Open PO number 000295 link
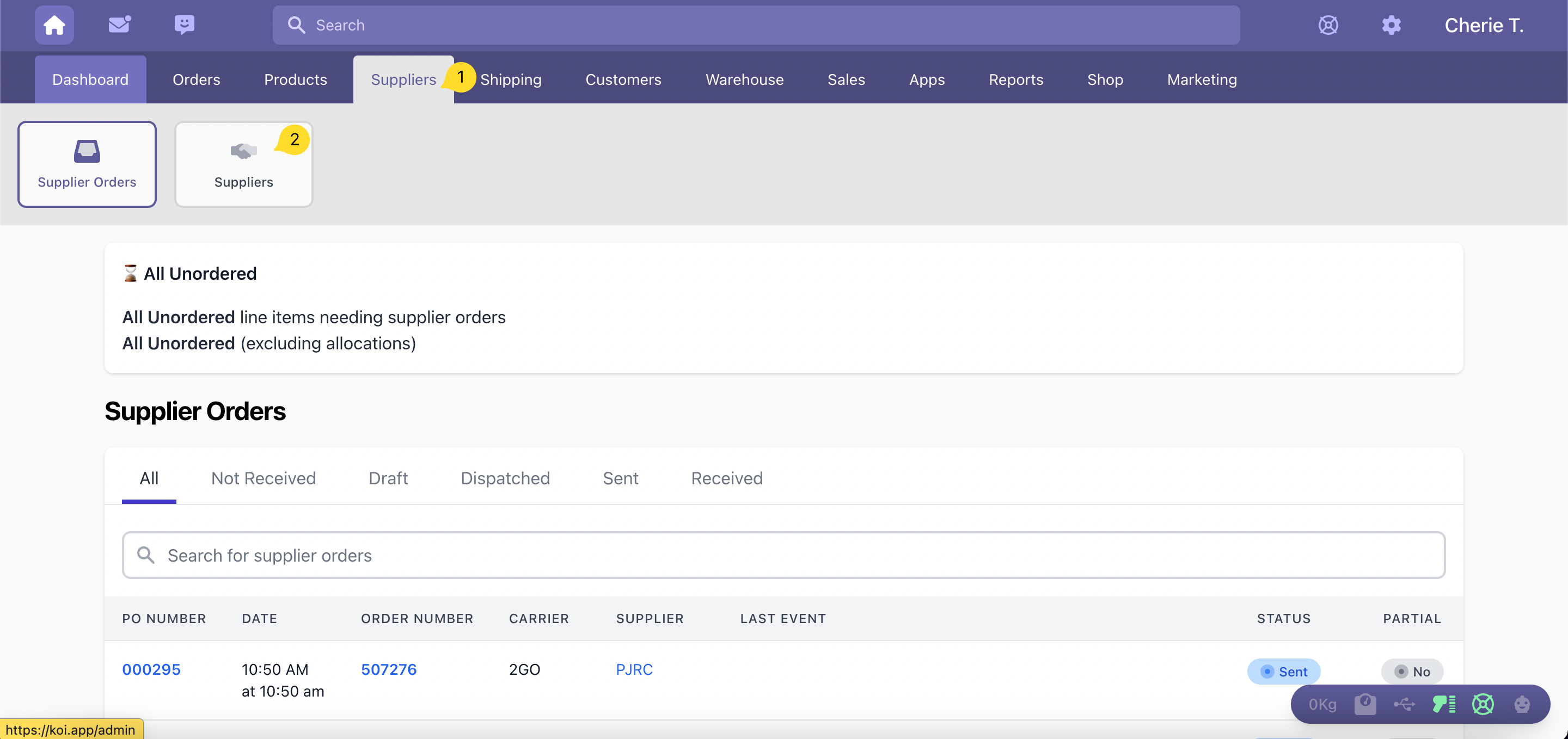The width and height of the screenshot is (1568, 739). (x=151, y=669)
